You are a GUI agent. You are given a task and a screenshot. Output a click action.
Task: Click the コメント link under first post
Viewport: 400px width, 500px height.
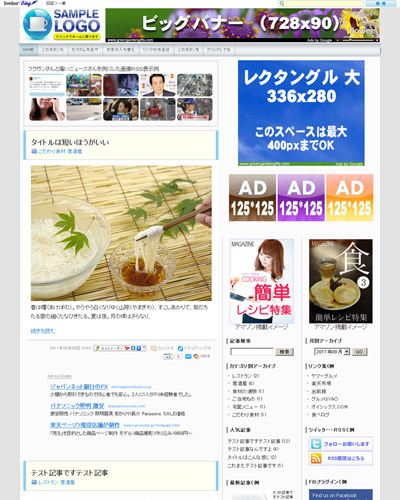tap(166, 348)
